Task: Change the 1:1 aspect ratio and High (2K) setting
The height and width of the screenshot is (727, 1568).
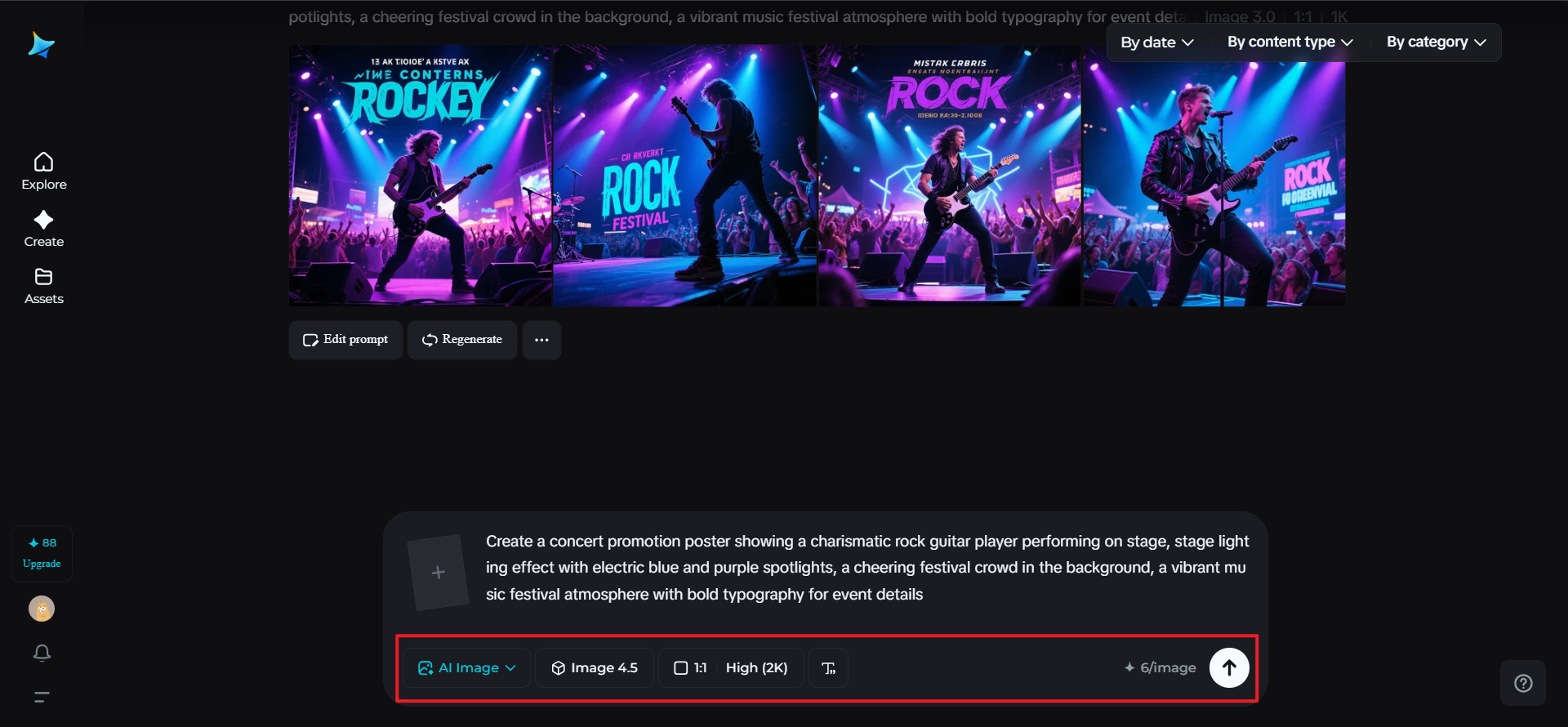Action: pyautogui.click(x=731, y=668)
